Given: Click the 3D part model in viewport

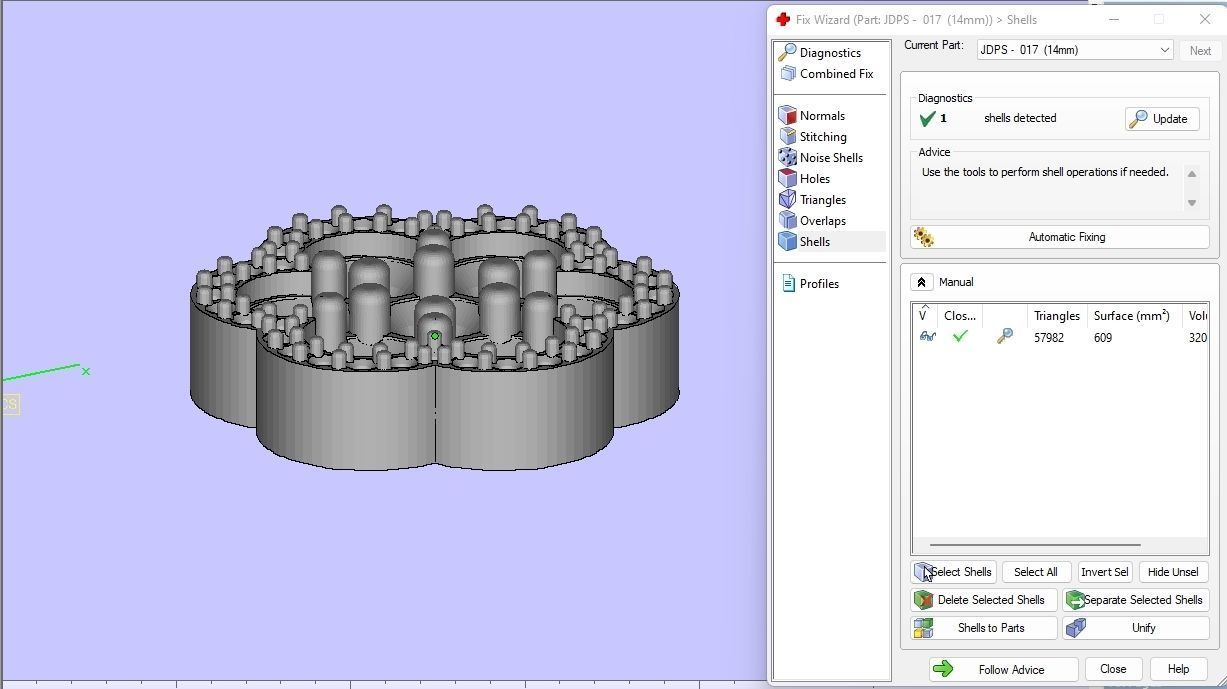Looking at the screenshot, I should click(x=435, y=340).
